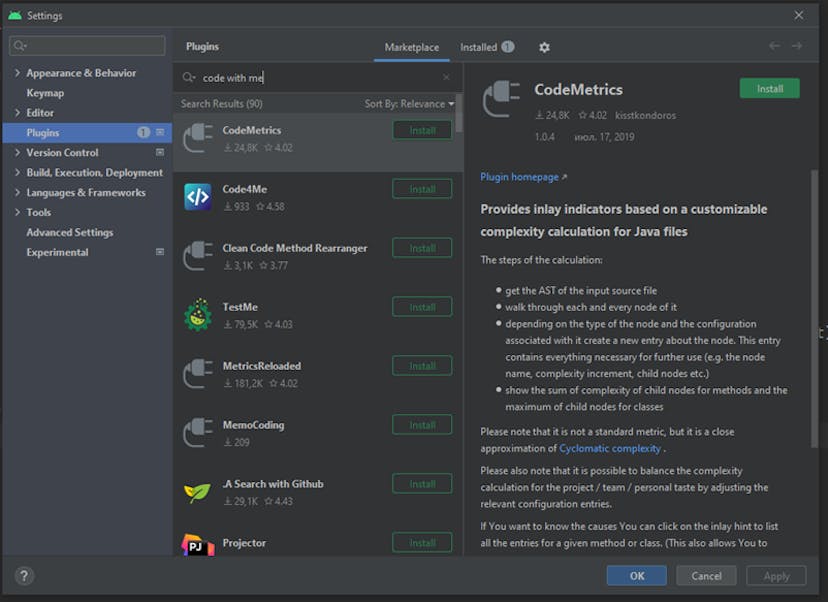Click the Code4Me plugin icon
Viewport: 828px width, 602px height.
click(x=197, y=197)
